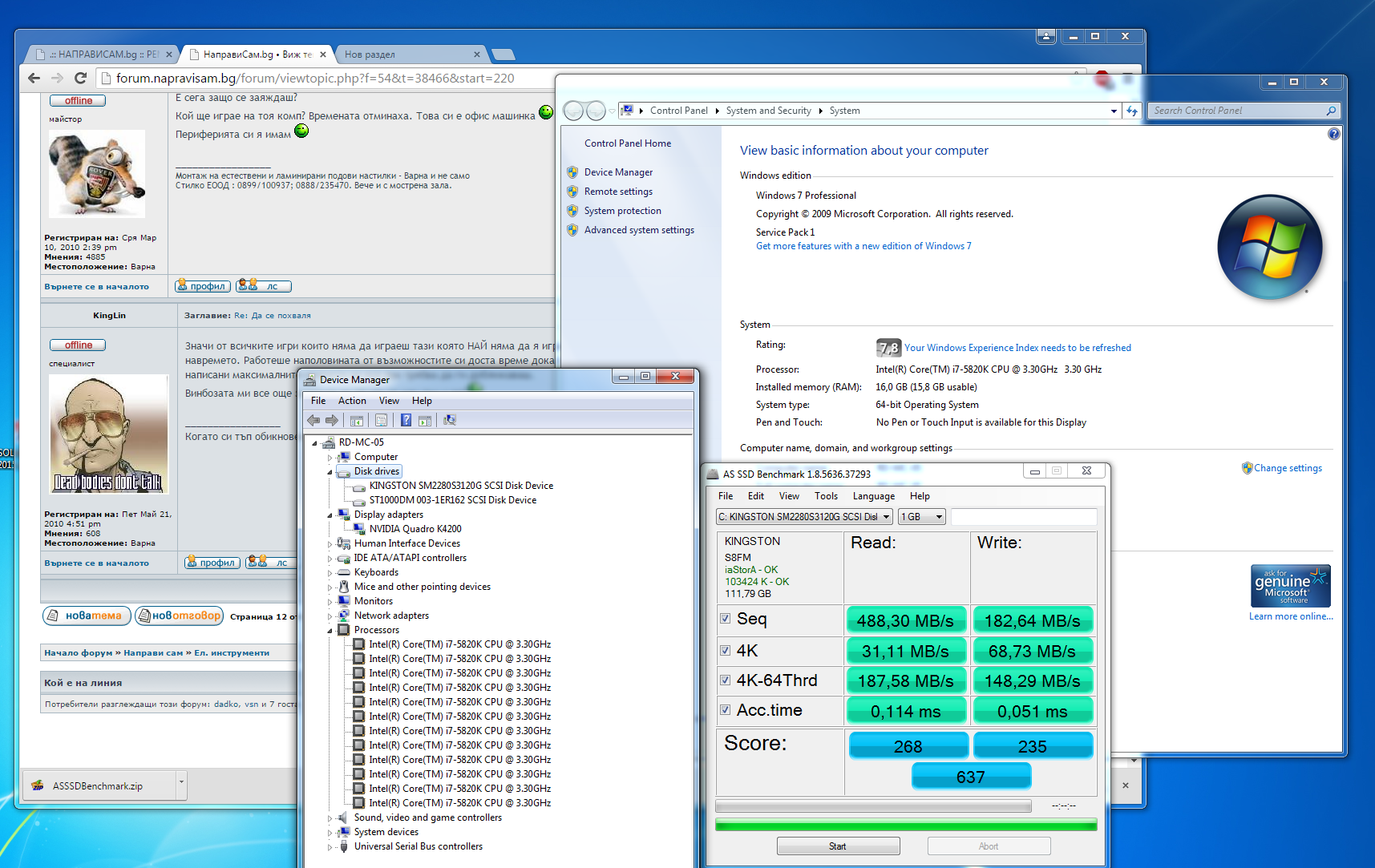This screenshot has height=868, width=1375.
Task: Expand the Network adapters node
Action: pyautogui.click(x=330, y=616)
